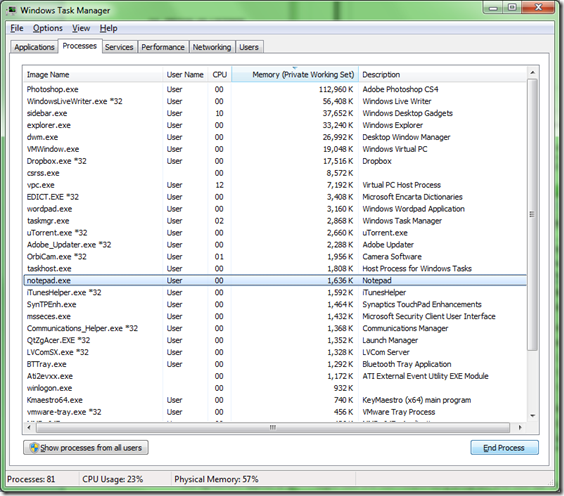Select the Communications_Helper.exe *32 process
This screenshot has height=496, width=564.
point(275,328)
